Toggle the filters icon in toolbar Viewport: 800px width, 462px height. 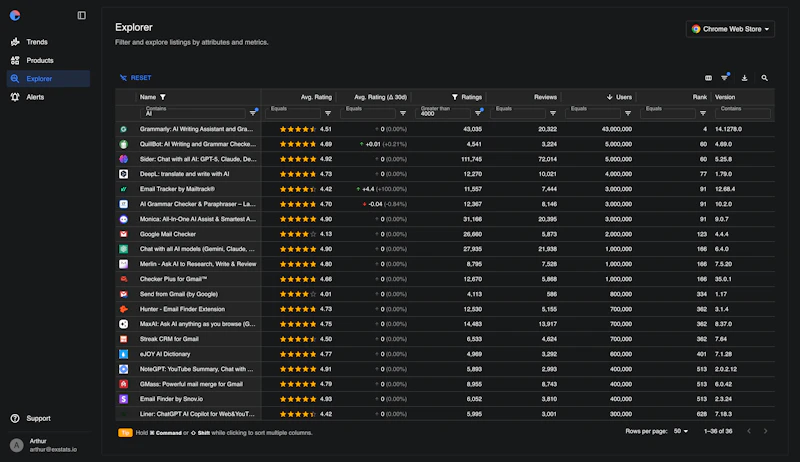tap(724, 78)
